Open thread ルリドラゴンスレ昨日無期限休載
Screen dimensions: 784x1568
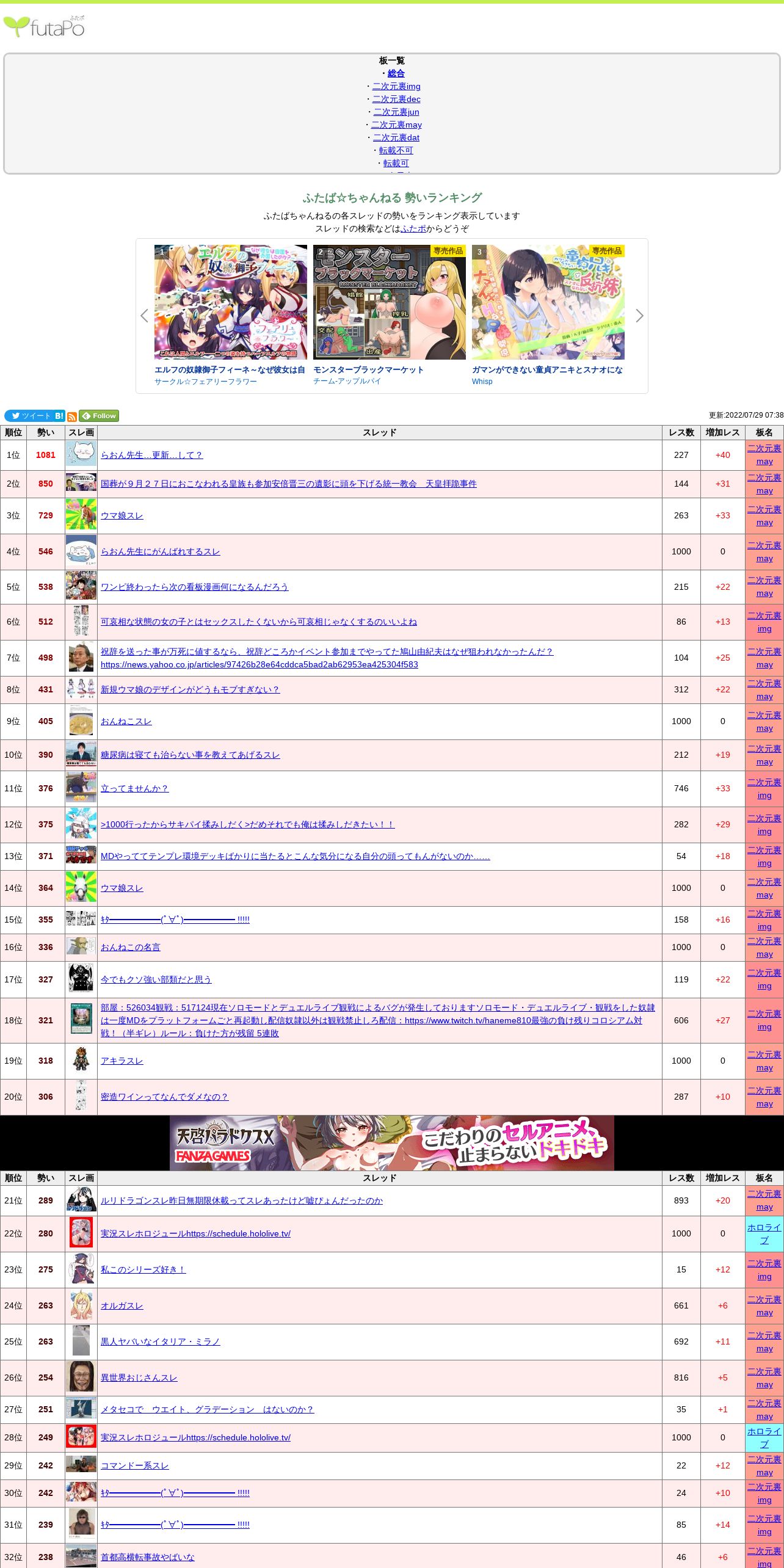coord(242,1200)
